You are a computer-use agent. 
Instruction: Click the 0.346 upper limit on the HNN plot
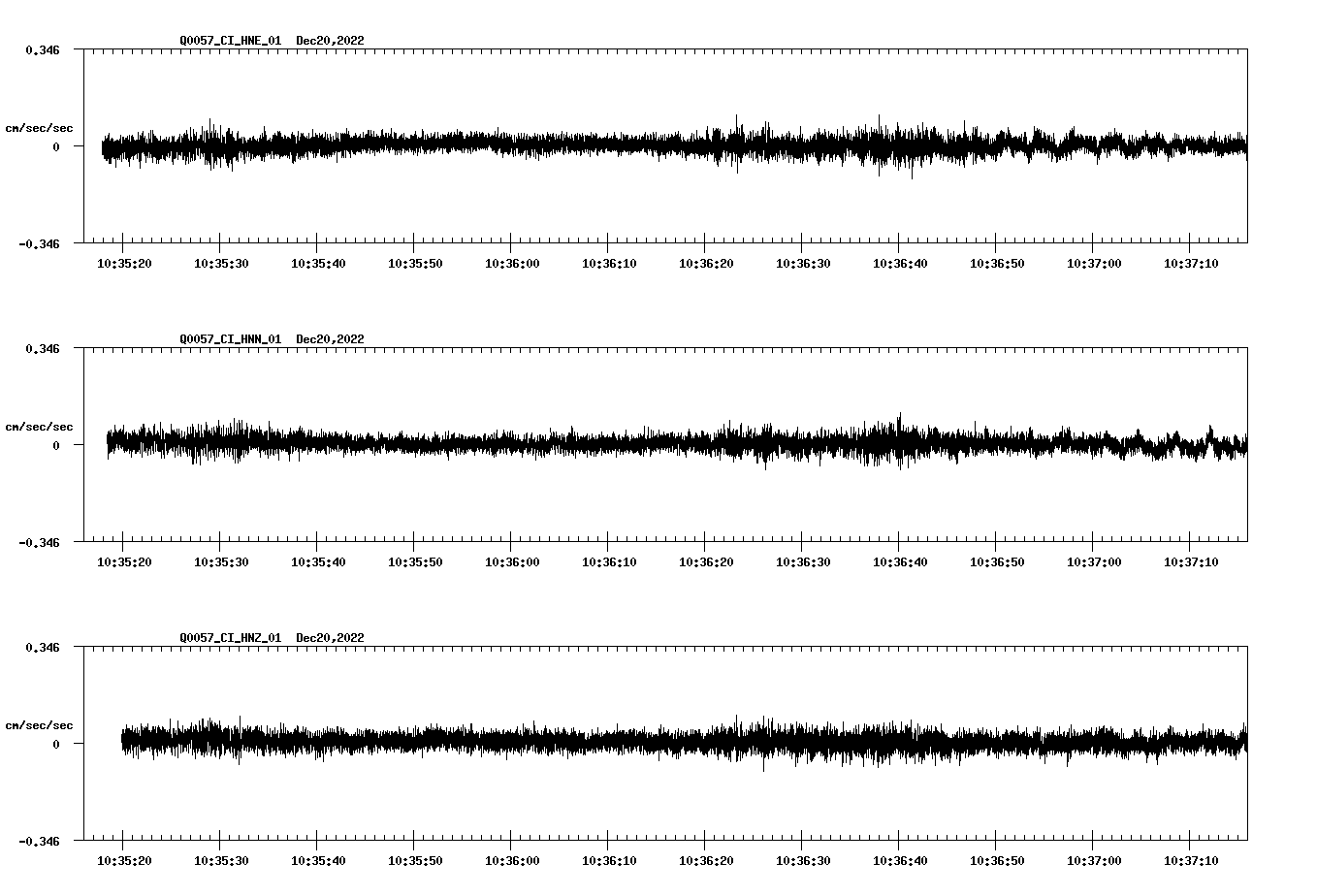[43, 348]
